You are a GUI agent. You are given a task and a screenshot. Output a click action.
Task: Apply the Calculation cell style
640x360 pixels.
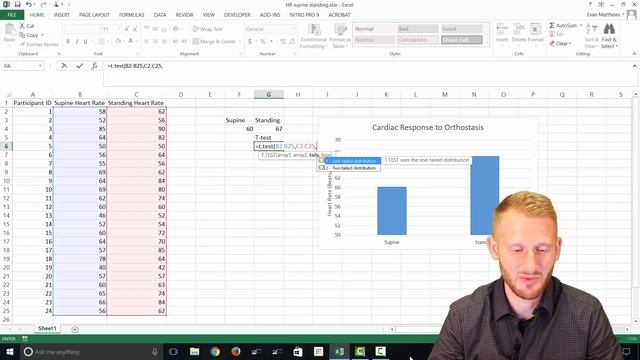pyautogui.click(x=418, y=40)
